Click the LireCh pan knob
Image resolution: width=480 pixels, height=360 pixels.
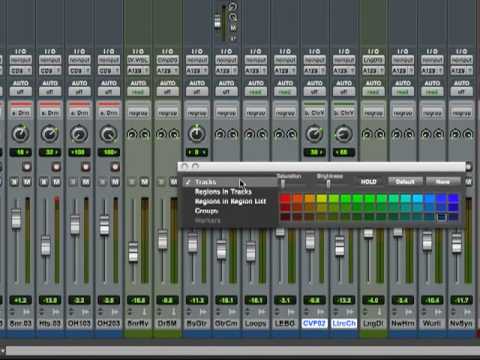point(344,134)
